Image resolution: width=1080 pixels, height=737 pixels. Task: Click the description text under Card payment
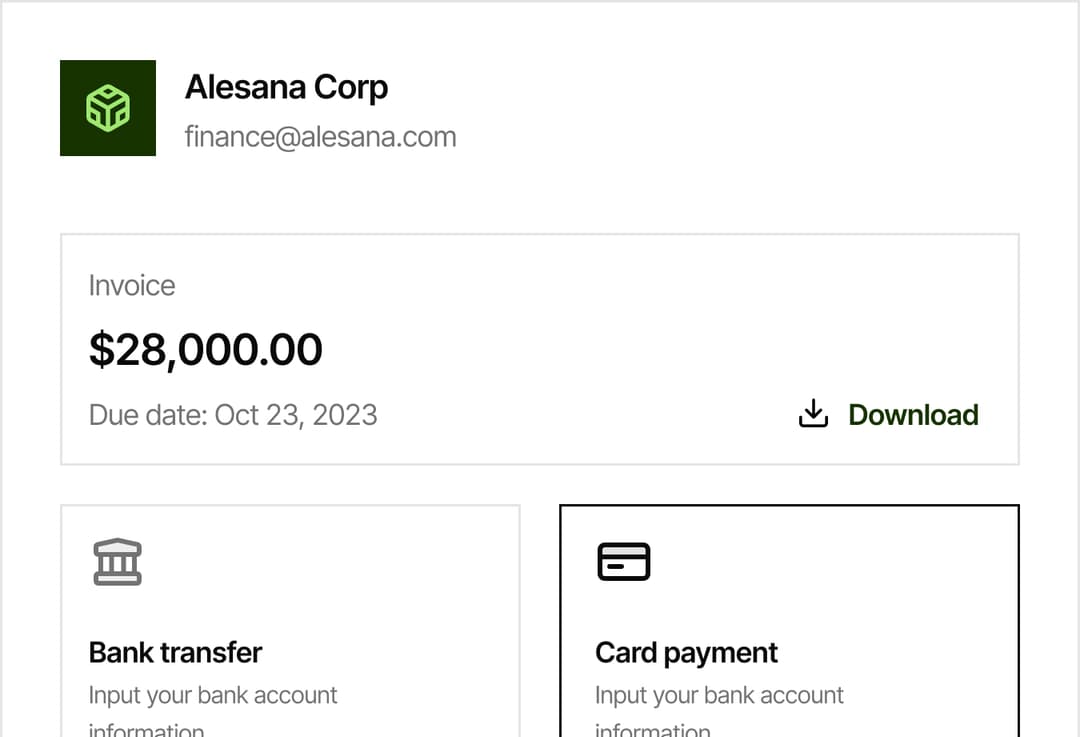click(x=719, y=696)
